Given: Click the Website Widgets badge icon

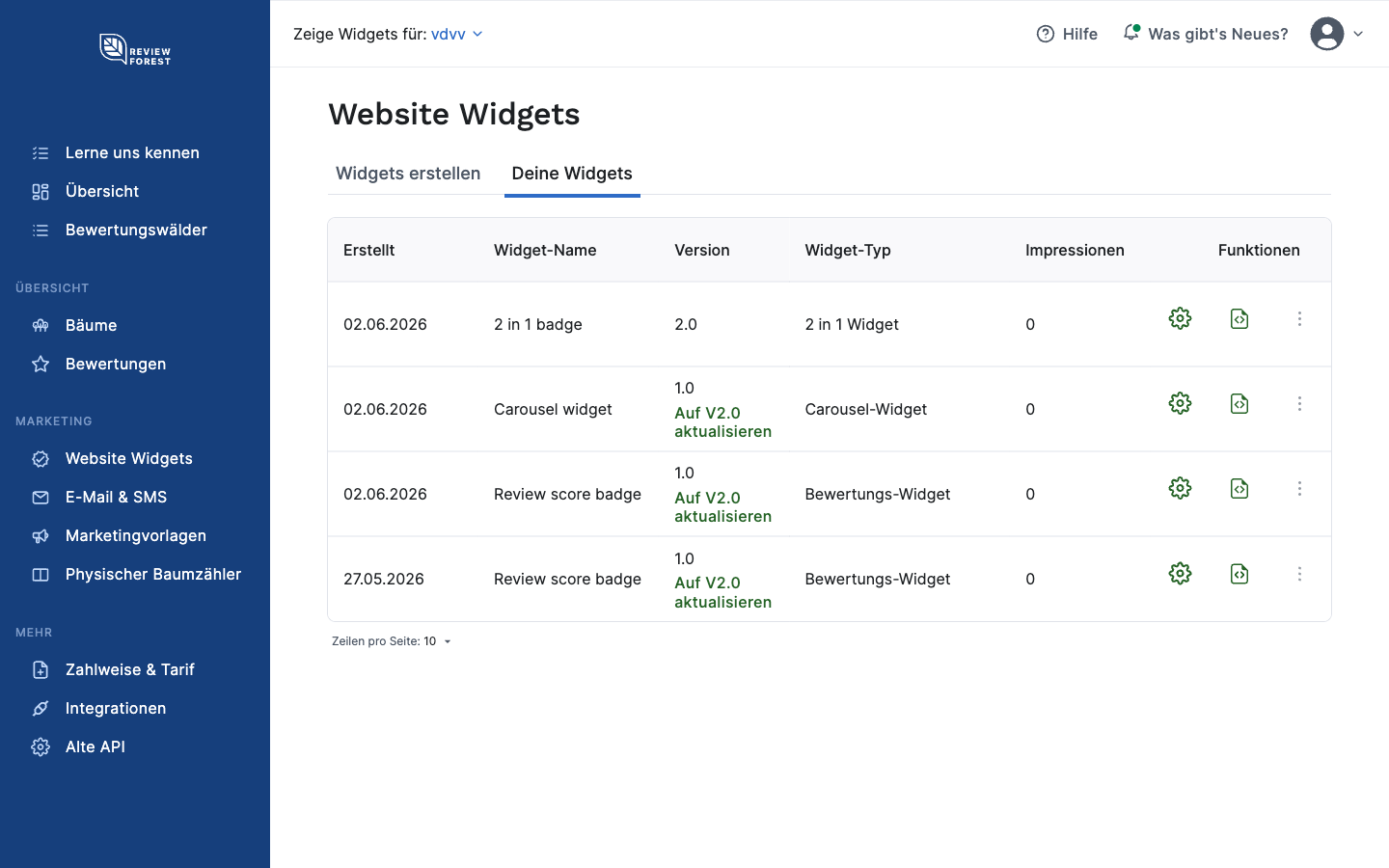Looking at the screenshot, I should coord(41,459).
